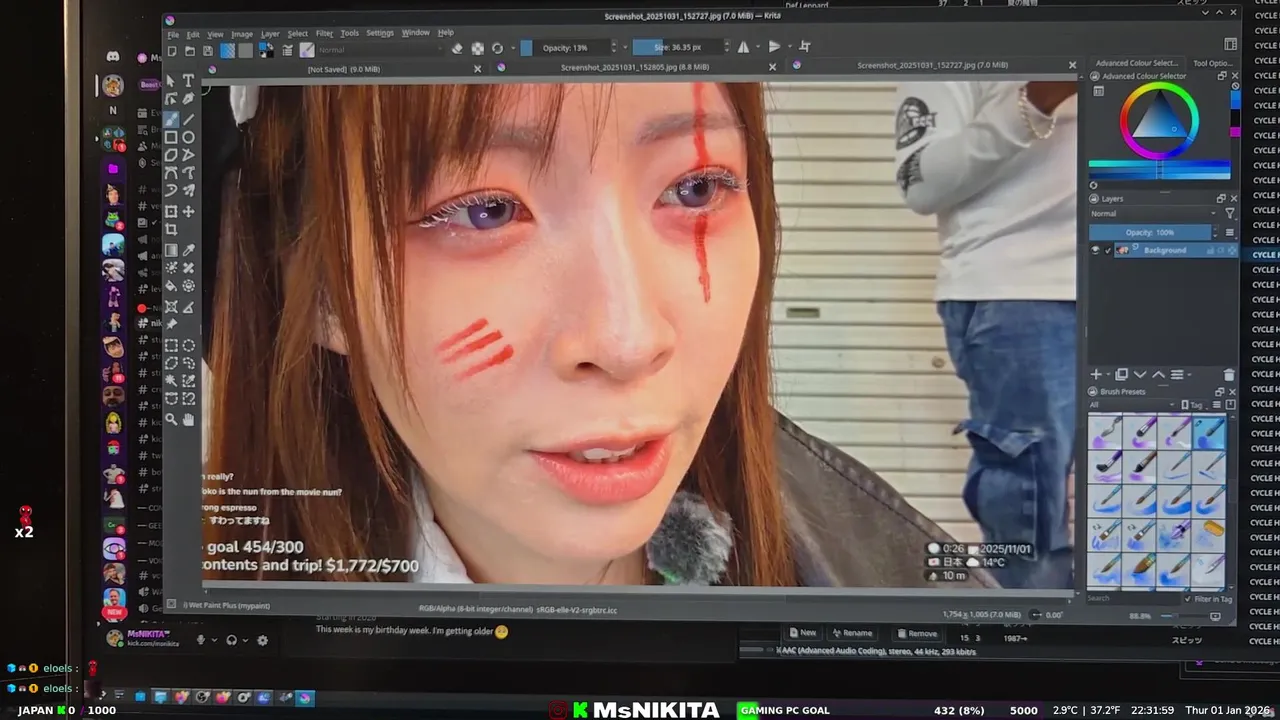Select the Elliptical Selection tool
Screen dimensions: 1280x720
tap(188, 345)
